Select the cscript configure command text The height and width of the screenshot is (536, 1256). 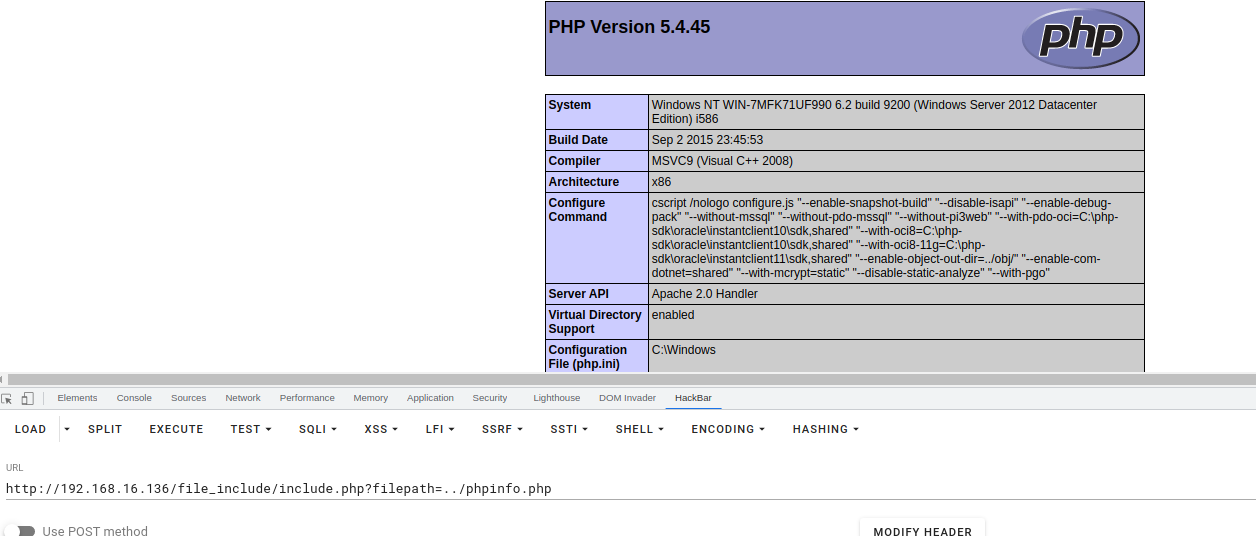885,238
